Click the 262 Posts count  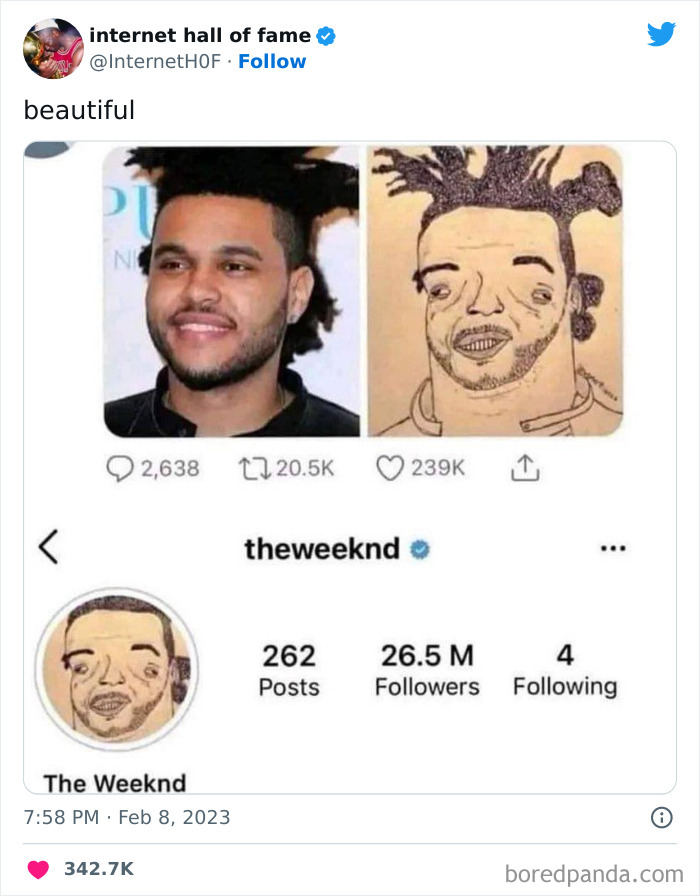289,670
